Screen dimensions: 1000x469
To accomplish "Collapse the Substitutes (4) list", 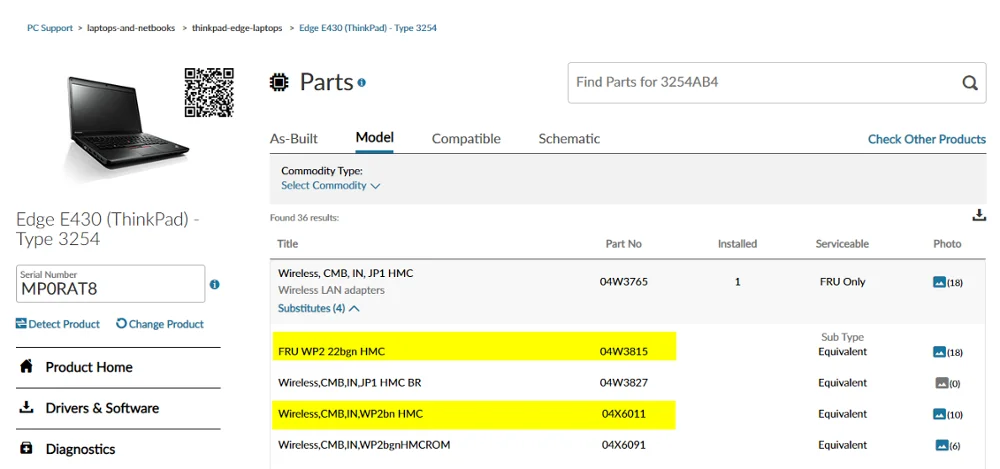I will tap(319, 308).
